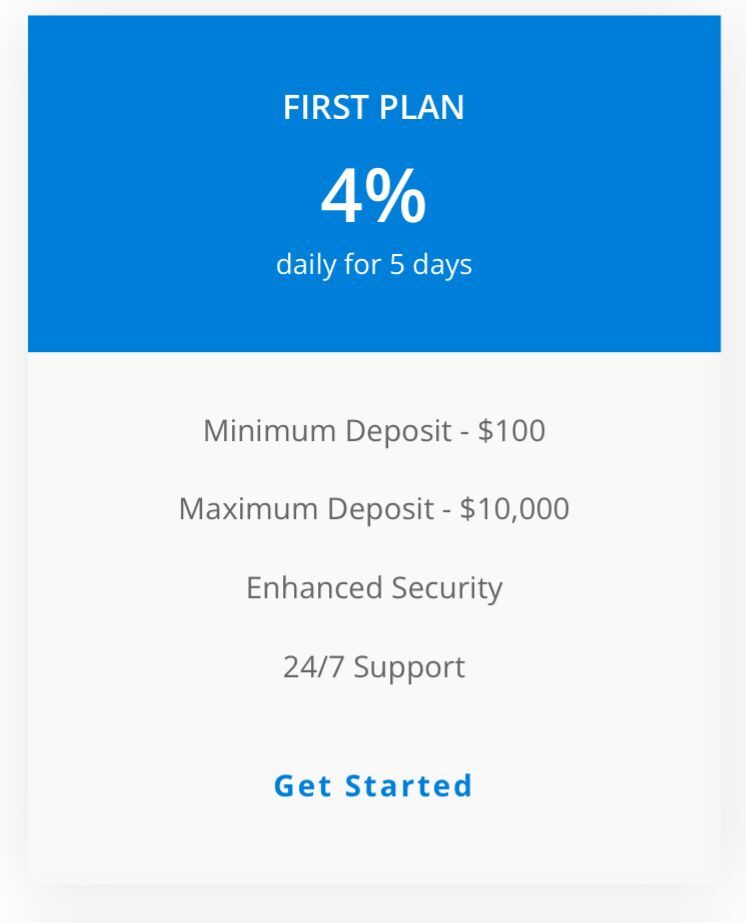Click the word 'Get' in the link
This screenshot has height=923, width=746.
303,786
